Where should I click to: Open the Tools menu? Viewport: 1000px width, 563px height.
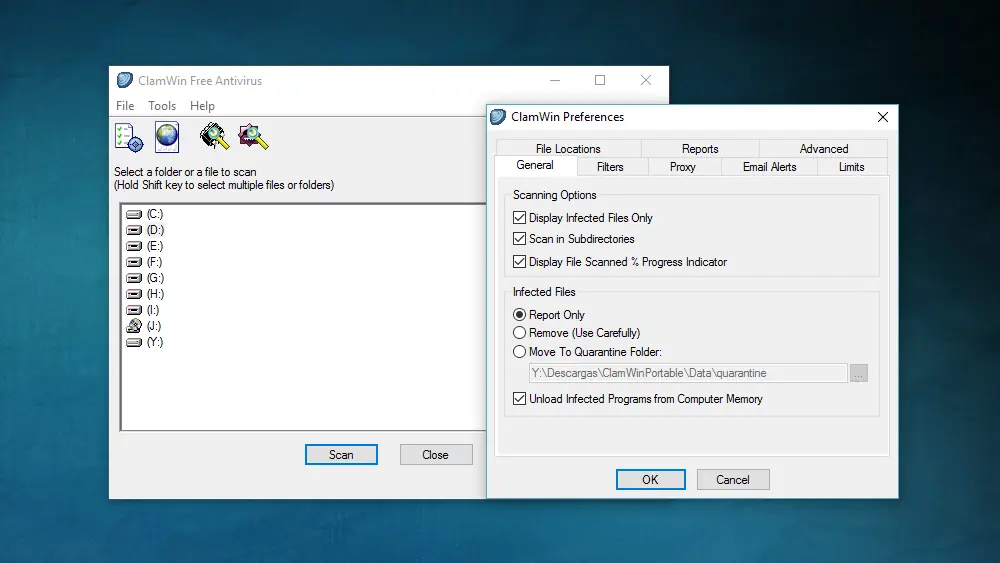(162, 106)
